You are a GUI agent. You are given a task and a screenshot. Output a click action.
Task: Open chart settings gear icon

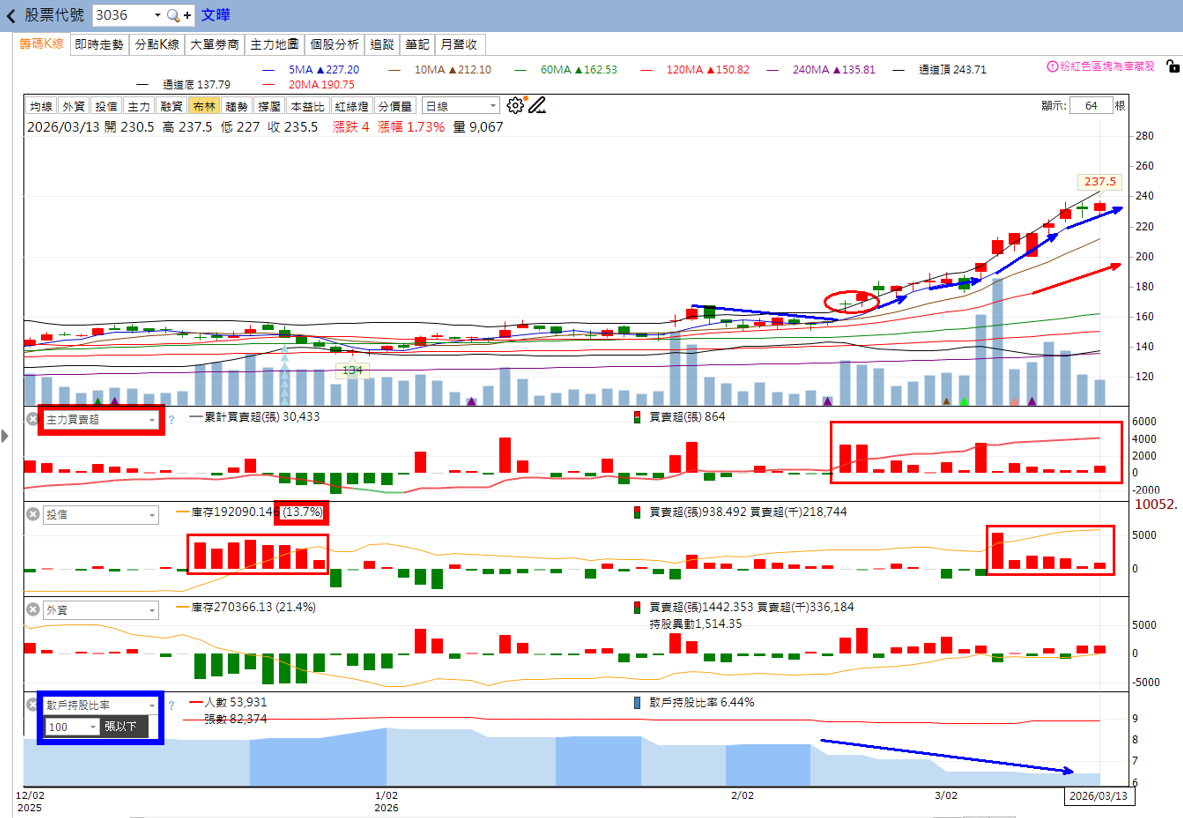tap(515, 105)
